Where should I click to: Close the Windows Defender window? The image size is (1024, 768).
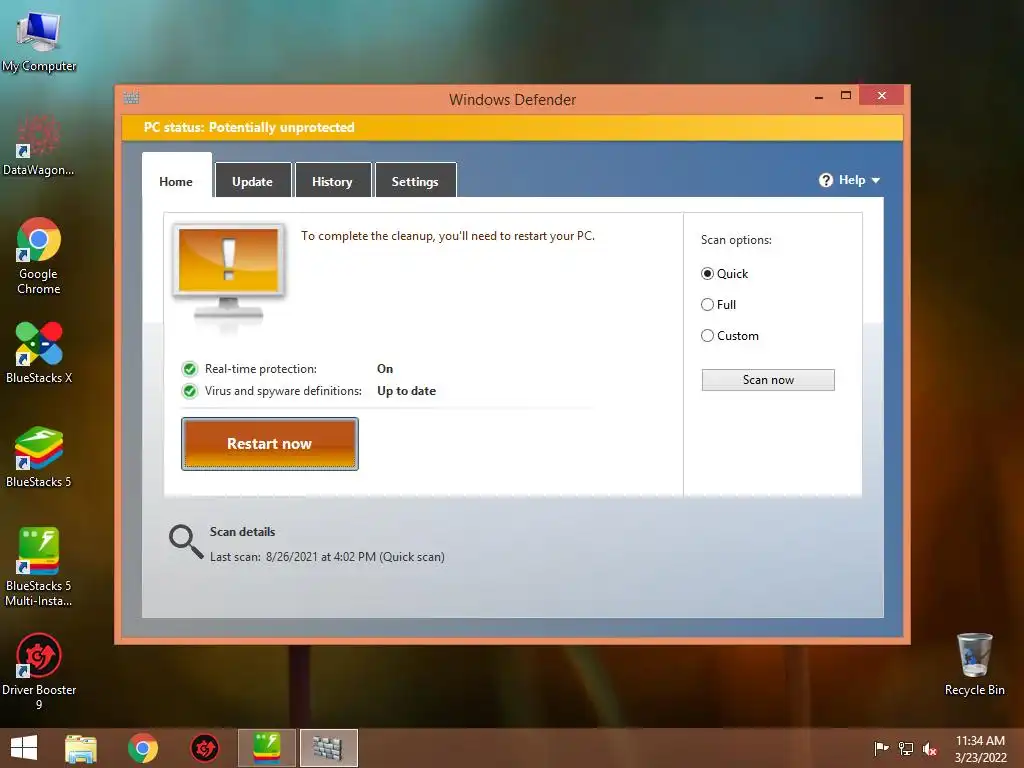pos(882,95)
